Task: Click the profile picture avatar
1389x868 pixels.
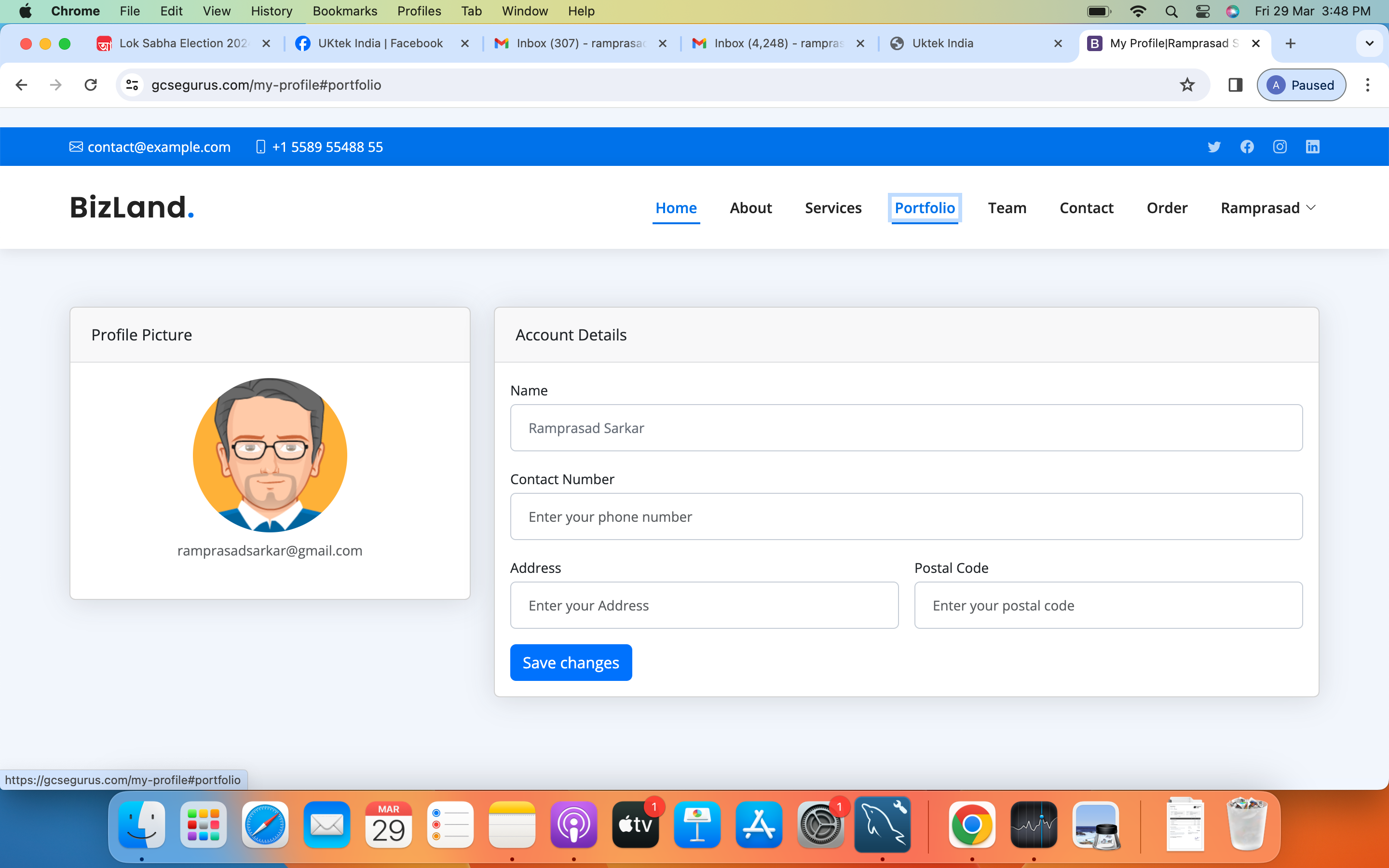Action: point(270,455)
